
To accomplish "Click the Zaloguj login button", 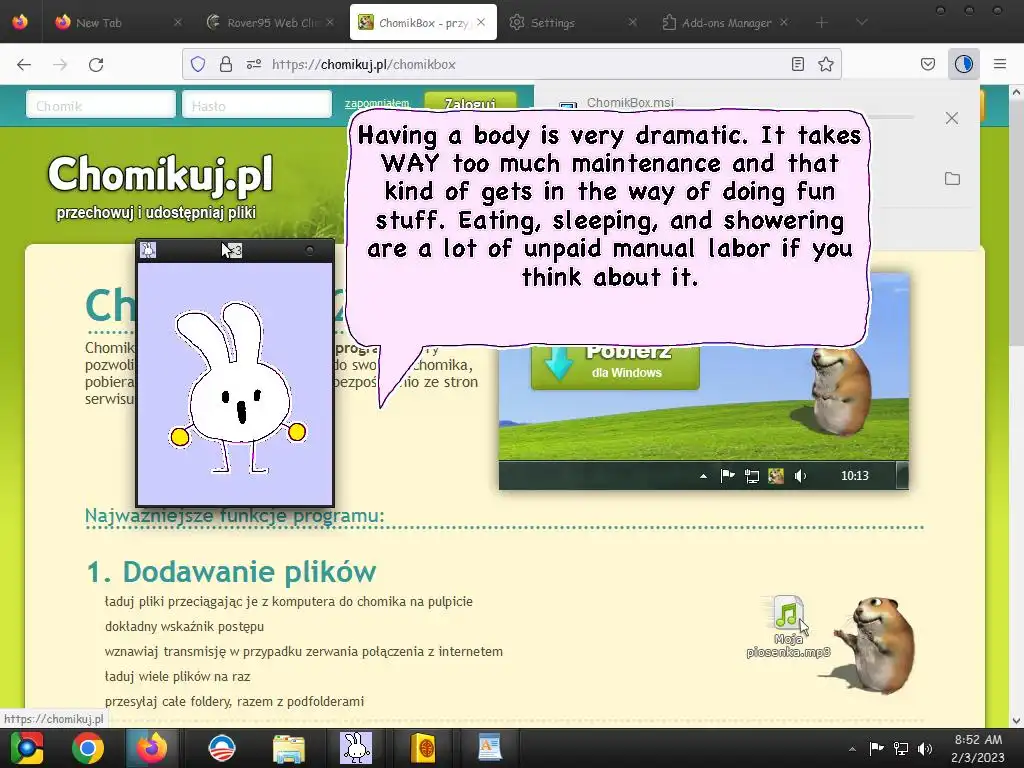I will [x=470, y=103].
